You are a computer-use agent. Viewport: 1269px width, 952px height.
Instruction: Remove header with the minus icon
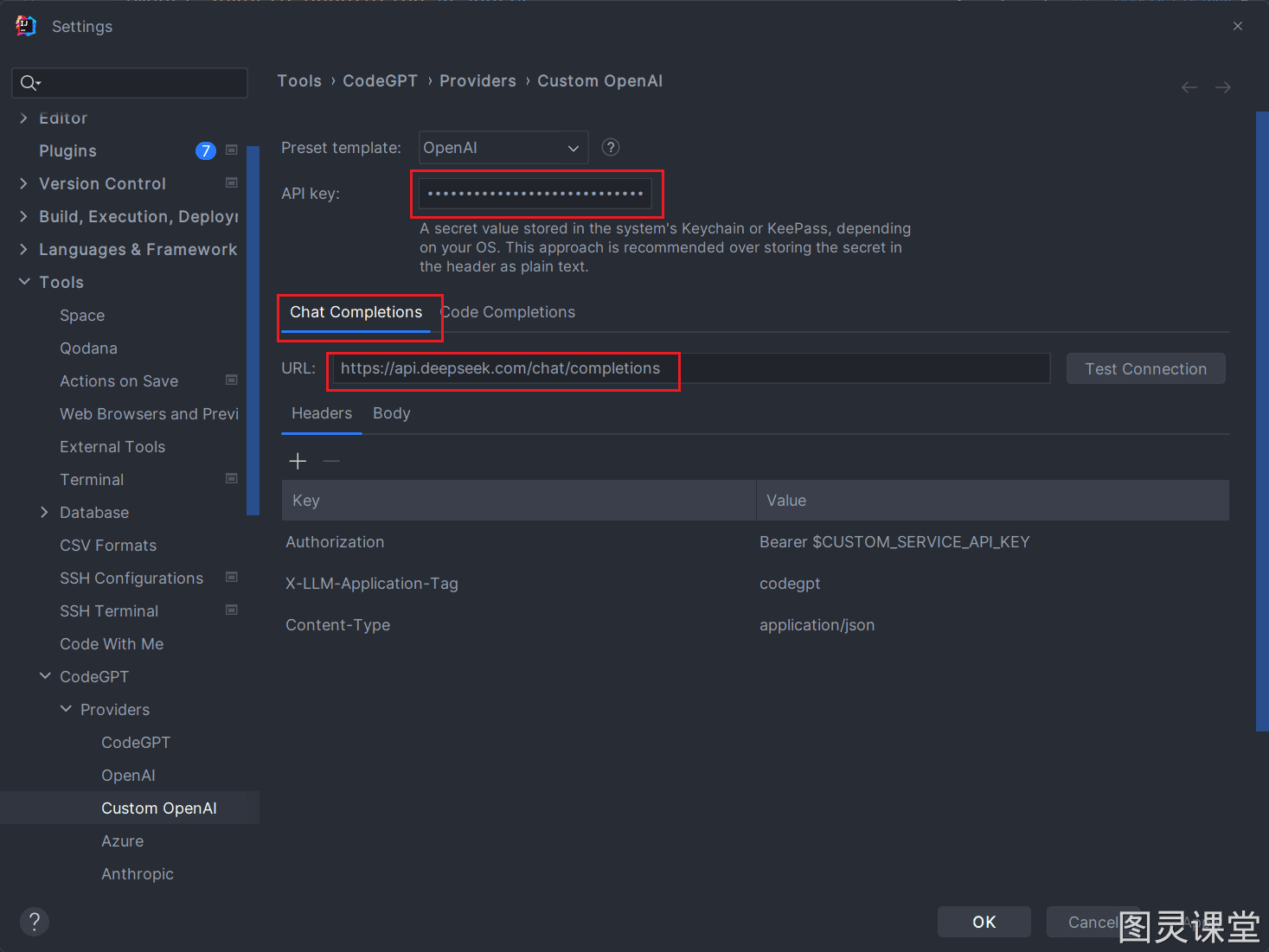click(x=331, y=461)
